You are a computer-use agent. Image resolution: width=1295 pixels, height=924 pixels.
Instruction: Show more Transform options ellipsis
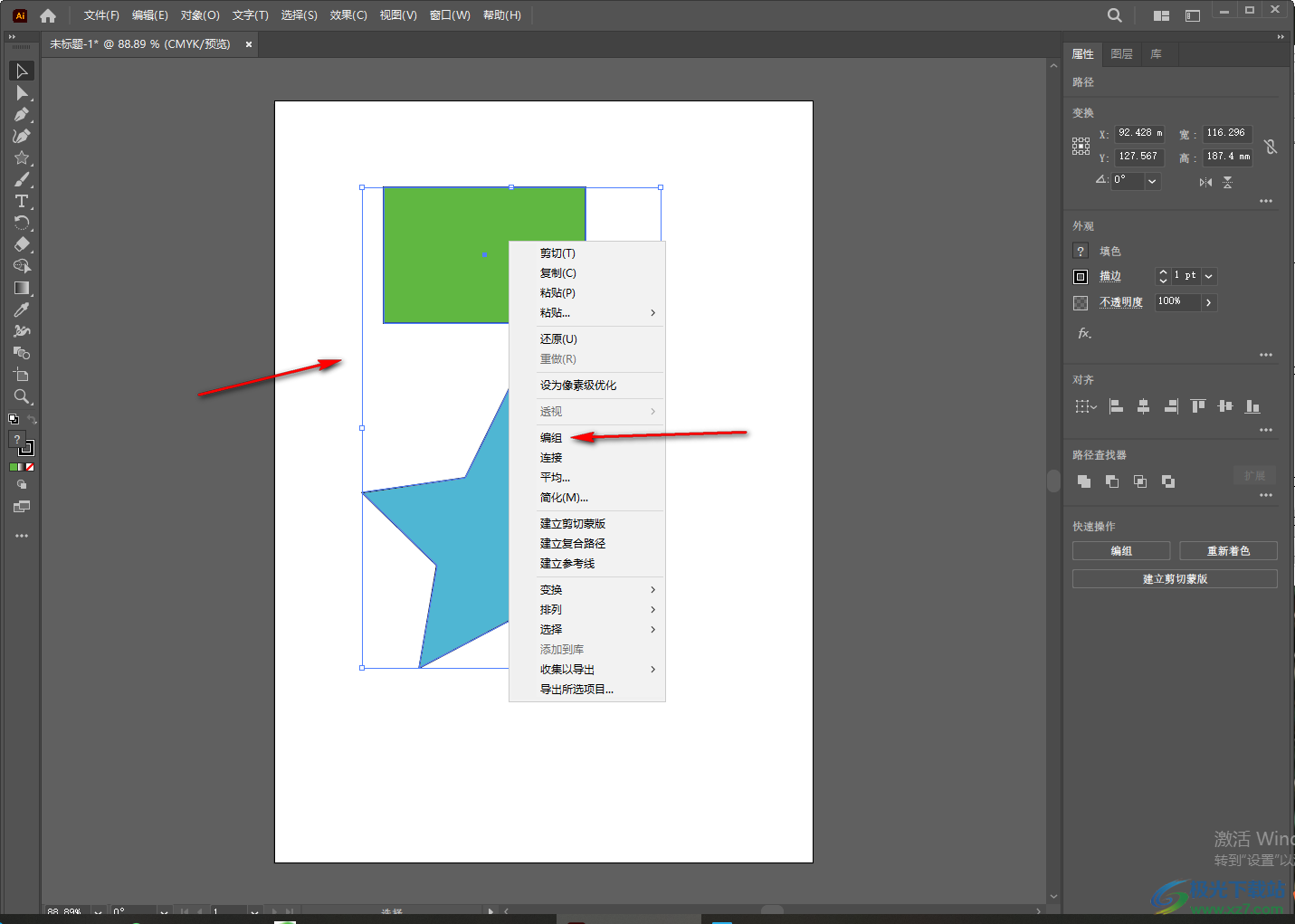coord(1266,201)
